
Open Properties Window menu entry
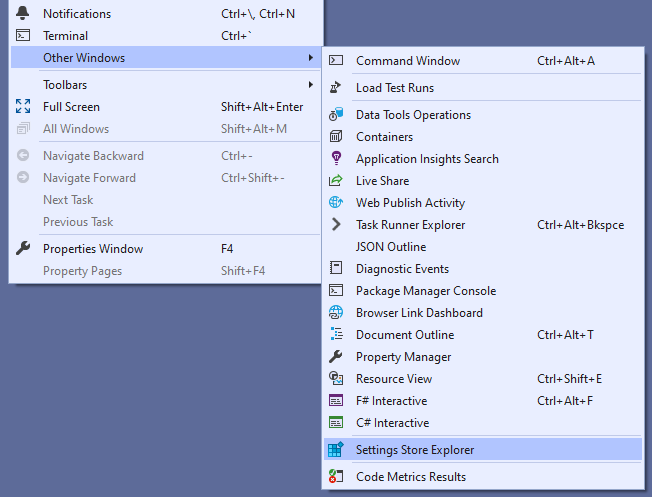166,249
